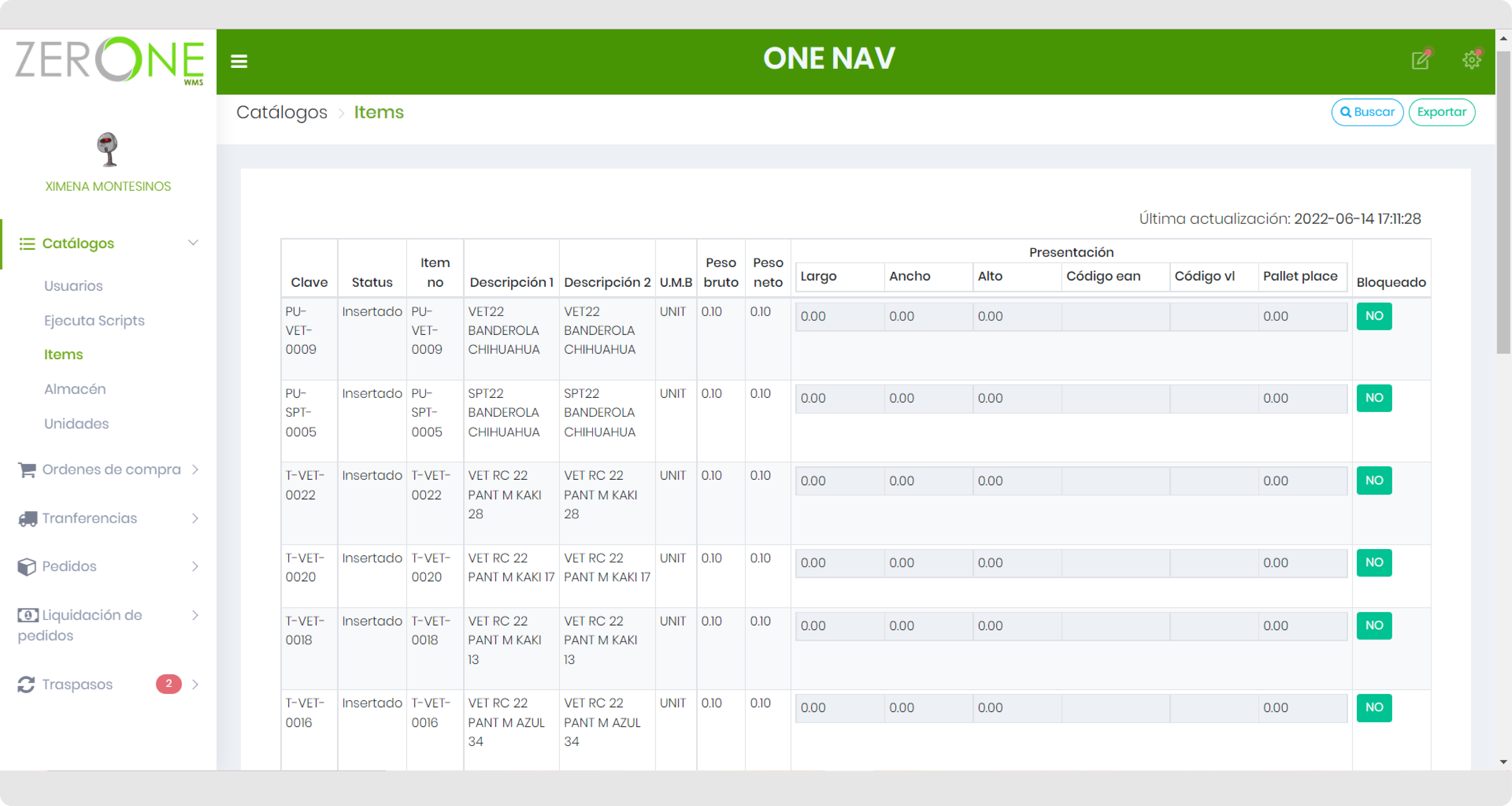Click the user avatar image

107,150
